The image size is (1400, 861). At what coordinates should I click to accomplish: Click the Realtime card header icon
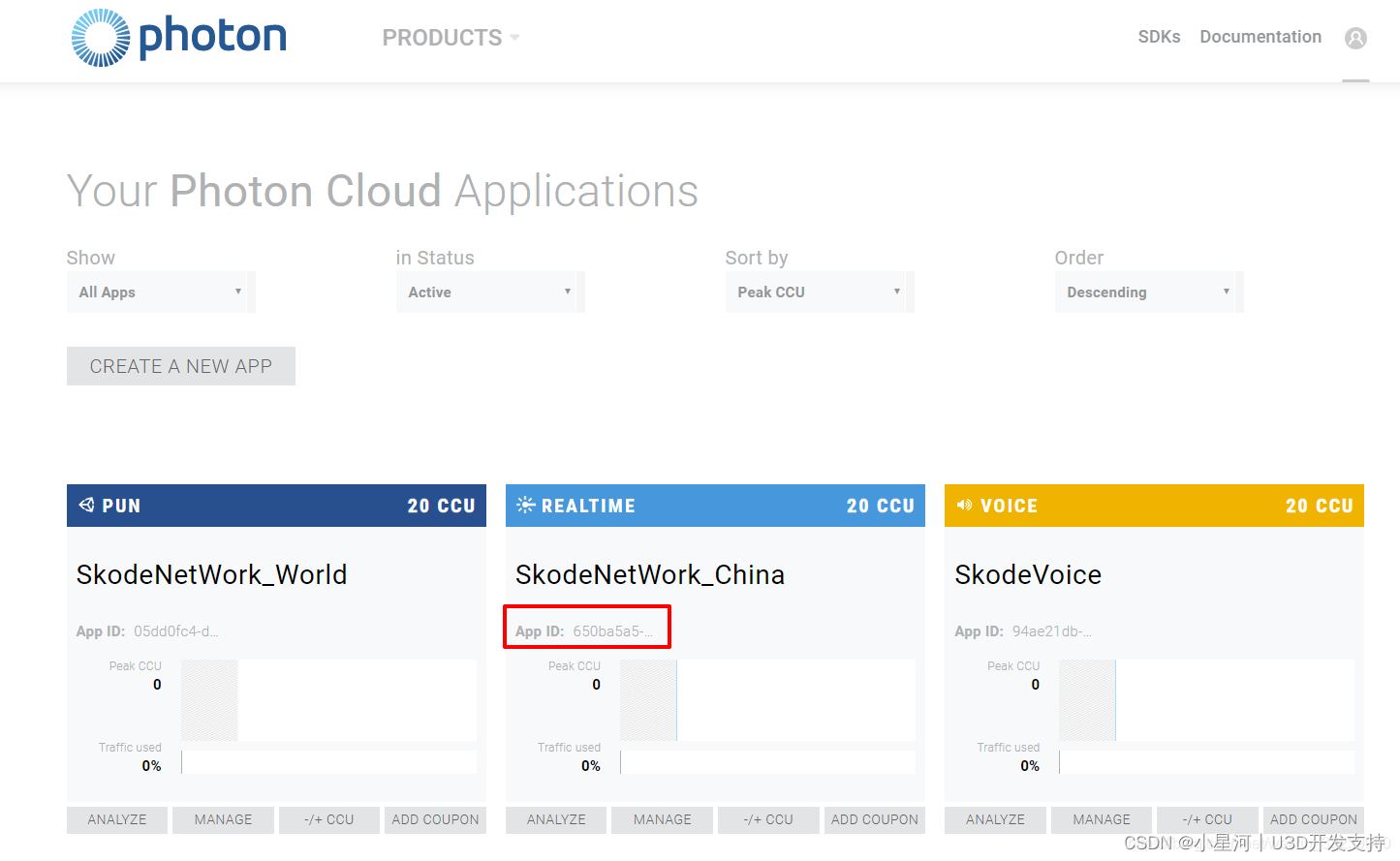coord(525,505)
